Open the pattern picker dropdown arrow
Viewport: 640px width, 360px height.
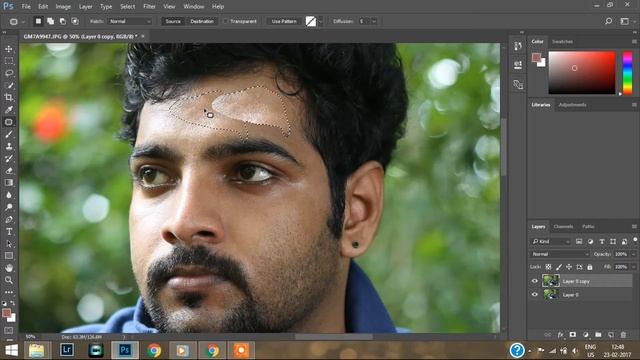coord(321,21)
